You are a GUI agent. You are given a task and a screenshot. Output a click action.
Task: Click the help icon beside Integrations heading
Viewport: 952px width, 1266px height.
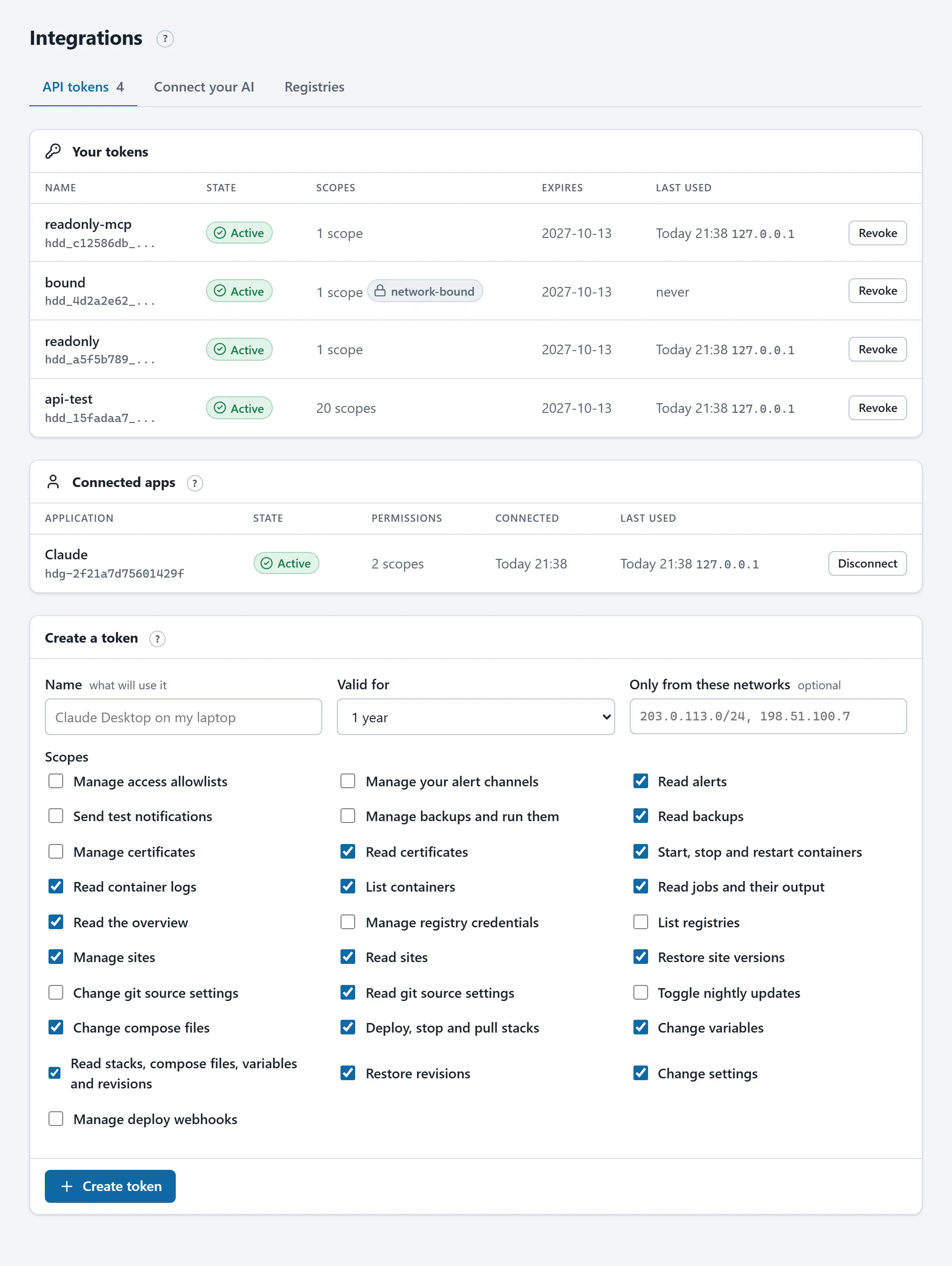click(165, 38)
